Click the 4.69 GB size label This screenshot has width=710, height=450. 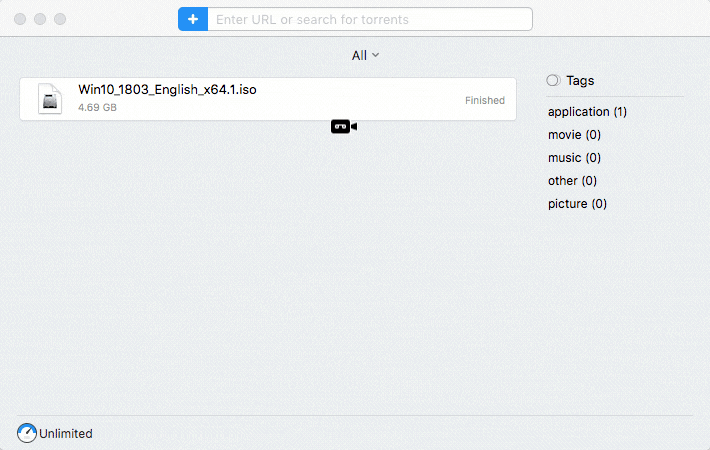click(x=97, y=107)
